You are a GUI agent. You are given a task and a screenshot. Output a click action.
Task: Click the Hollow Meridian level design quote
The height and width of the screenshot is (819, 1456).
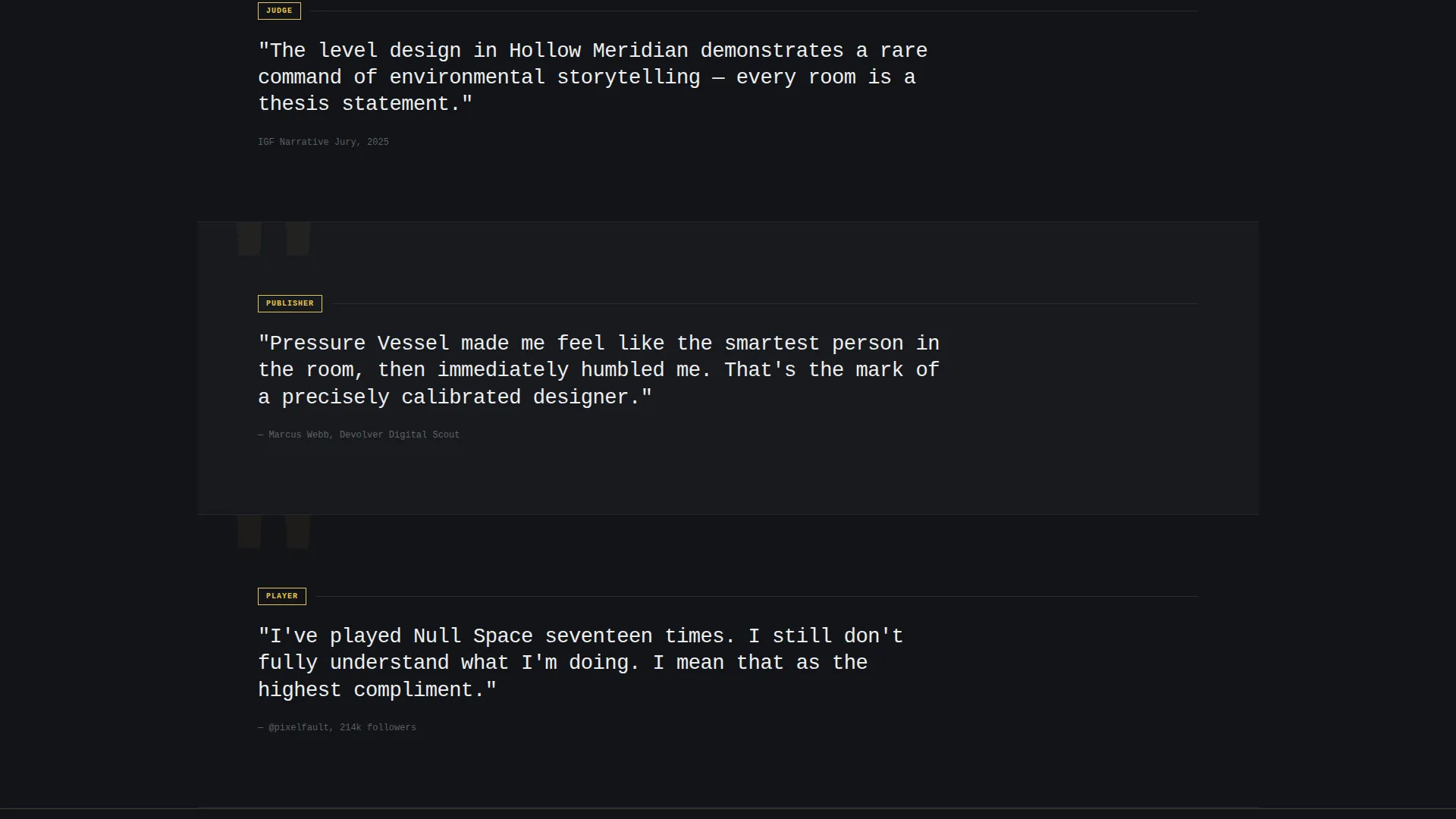click(593, 77)
